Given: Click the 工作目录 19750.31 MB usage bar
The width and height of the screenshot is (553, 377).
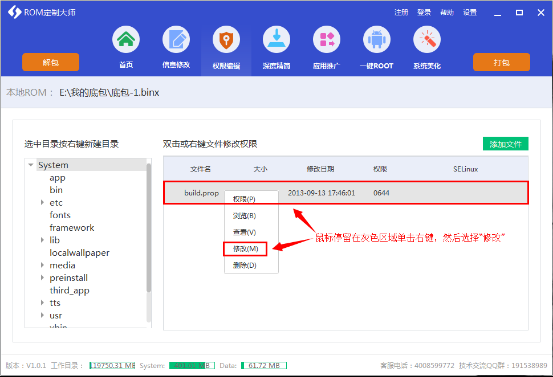Looking at the screenshot, I should 112,365.
